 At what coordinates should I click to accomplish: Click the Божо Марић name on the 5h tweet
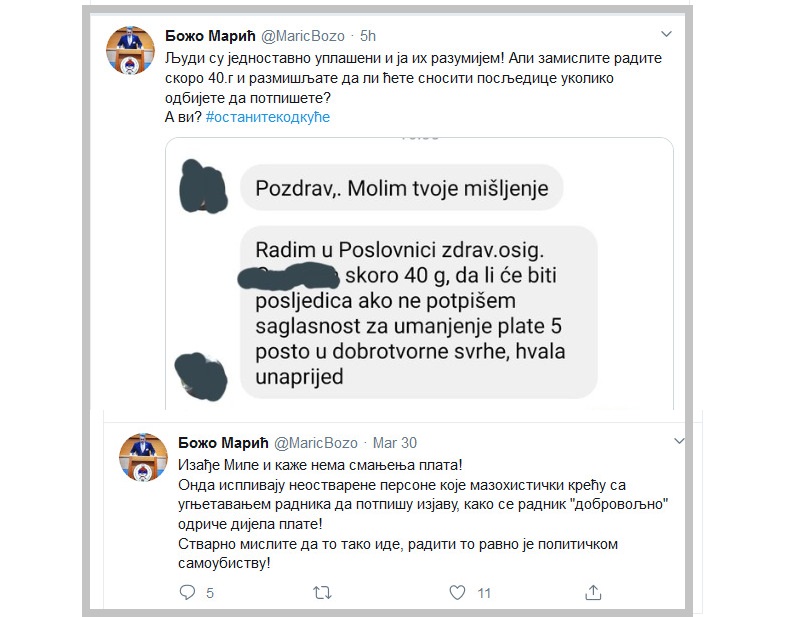tap(210, 37)
